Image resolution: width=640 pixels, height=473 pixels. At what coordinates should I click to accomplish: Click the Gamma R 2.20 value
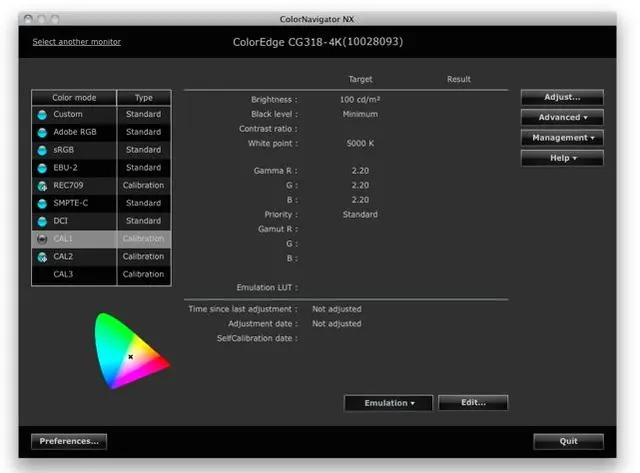click(360, 171)
